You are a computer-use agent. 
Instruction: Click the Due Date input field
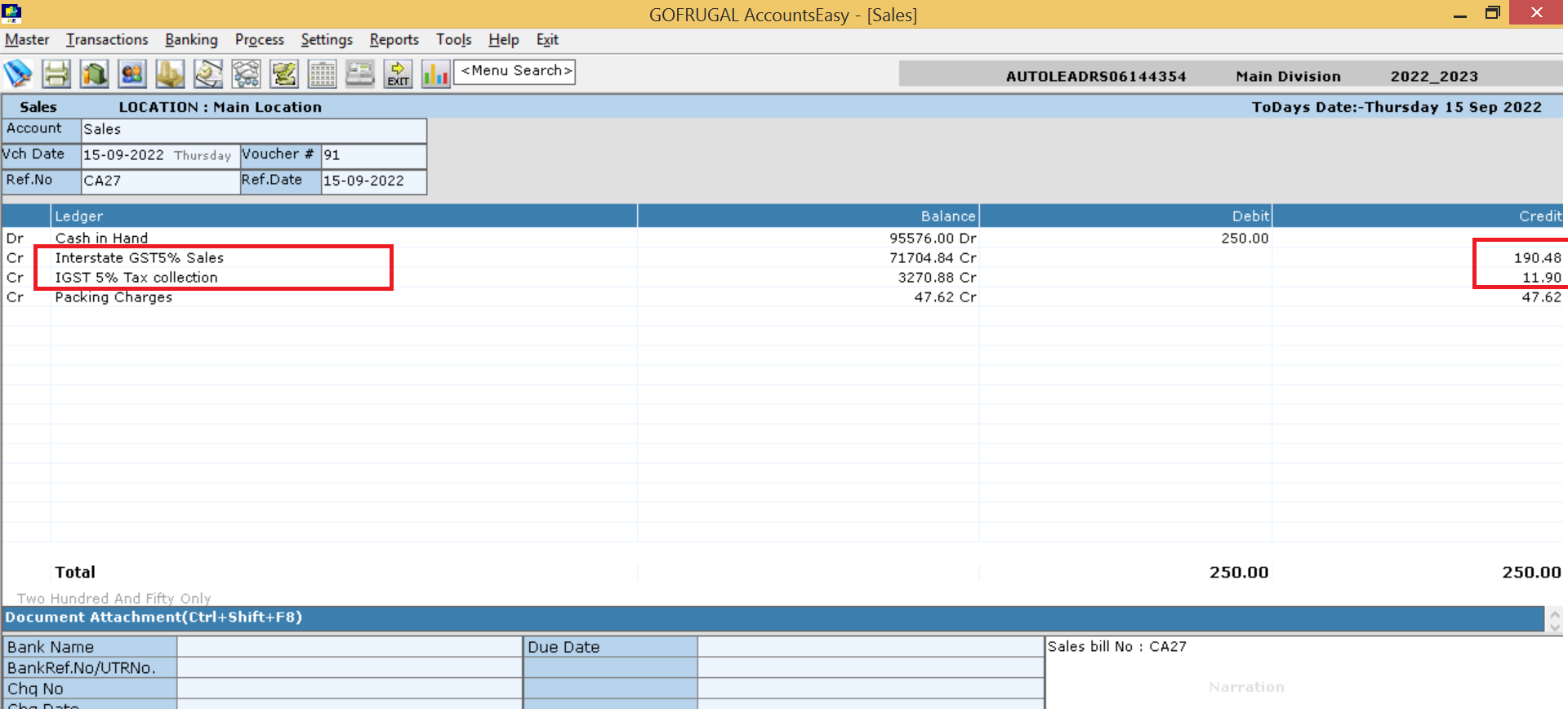point(871,647)
